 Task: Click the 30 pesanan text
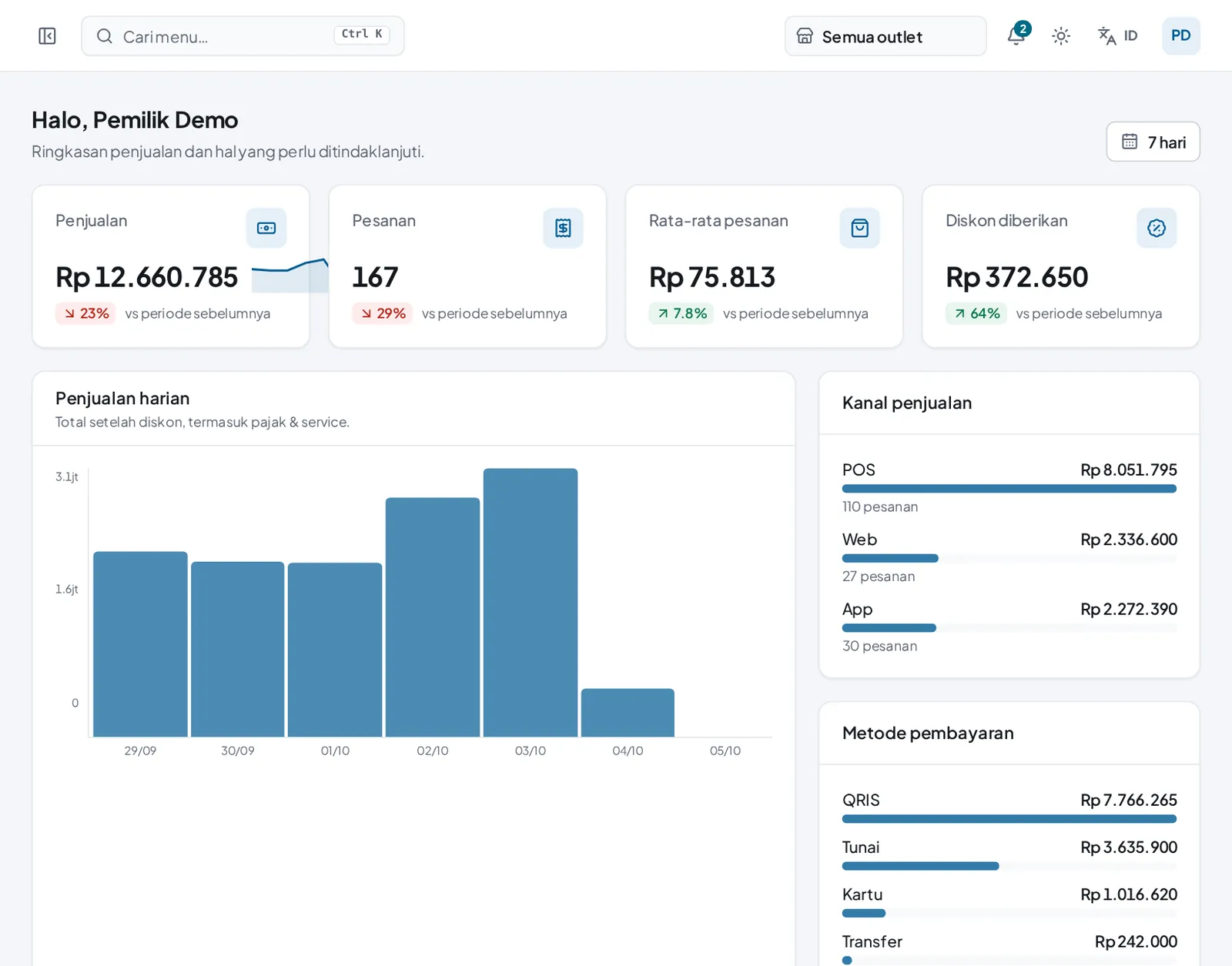coord(880,646)
